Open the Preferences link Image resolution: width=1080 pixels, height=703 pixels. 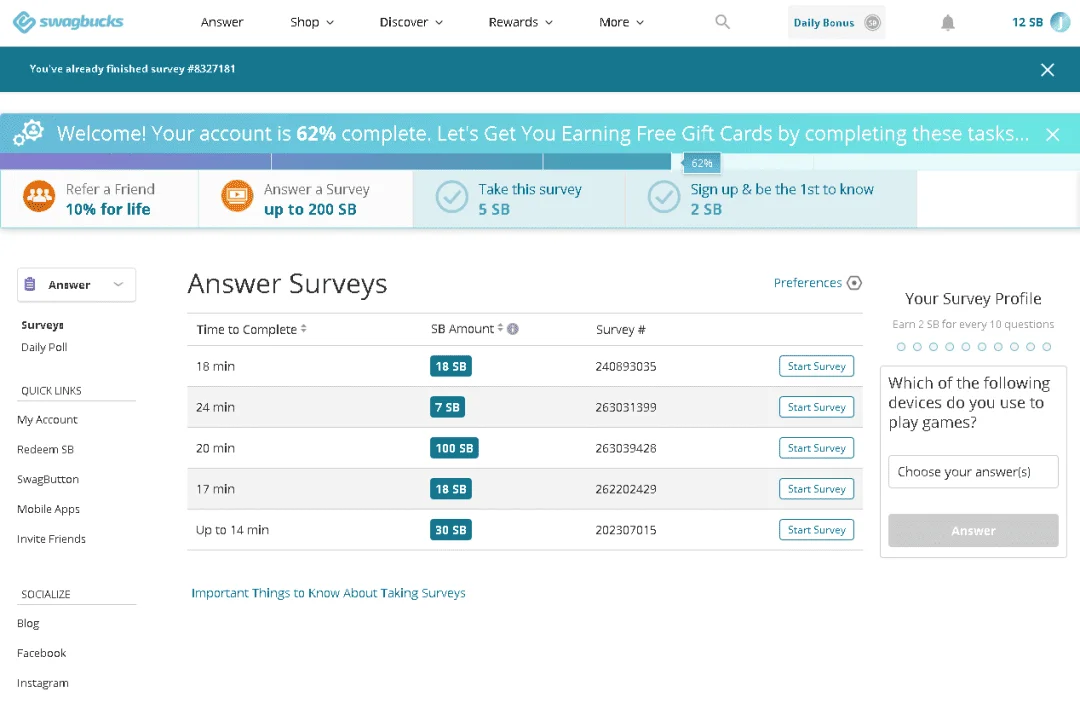807,283
